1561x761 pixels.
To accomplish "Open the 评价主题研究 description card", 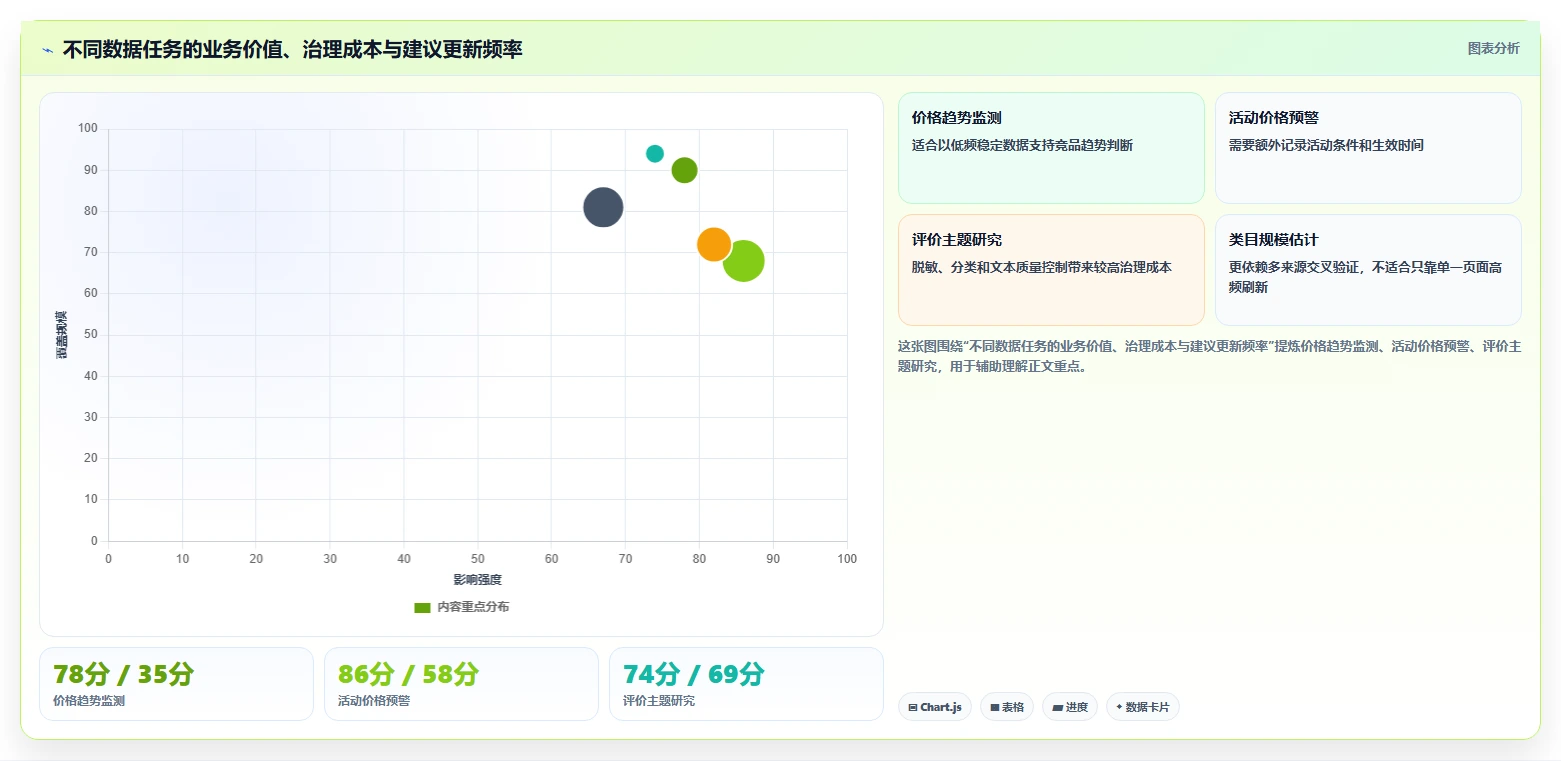I will [1051, 270].
